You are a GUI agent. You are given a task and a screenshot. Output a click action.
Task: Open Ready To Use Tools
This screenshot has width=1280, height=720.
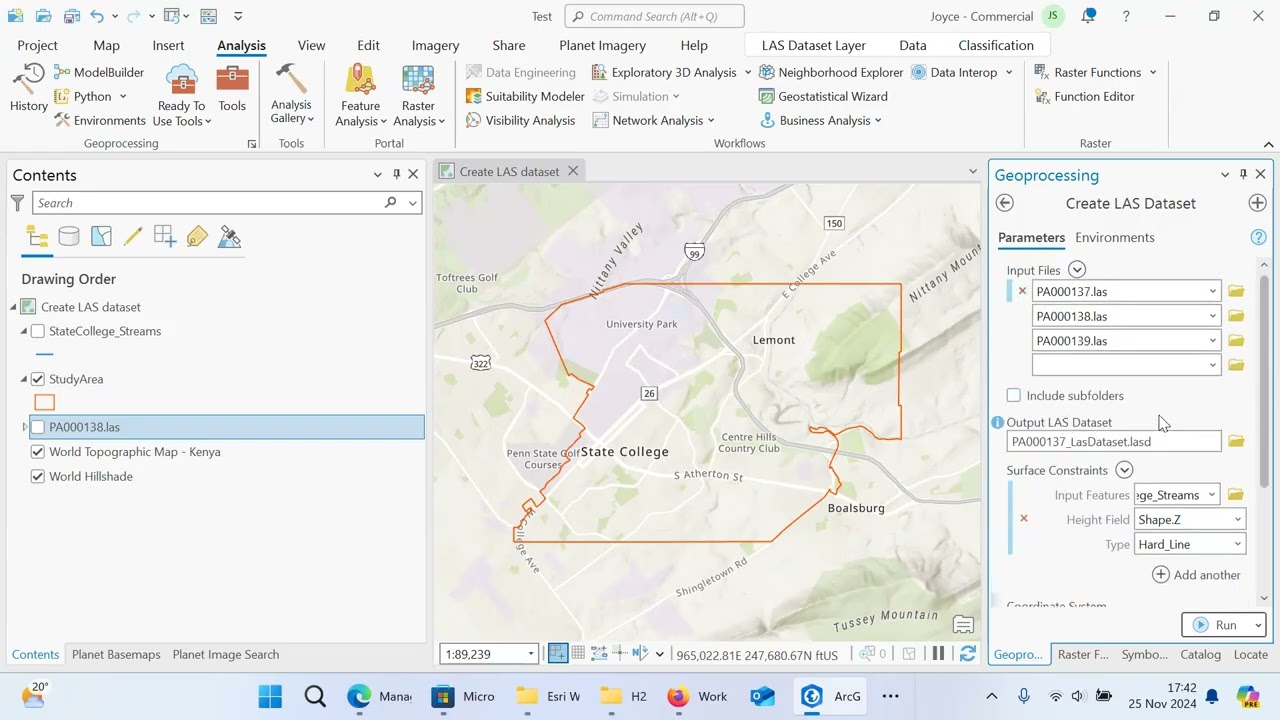181,97
